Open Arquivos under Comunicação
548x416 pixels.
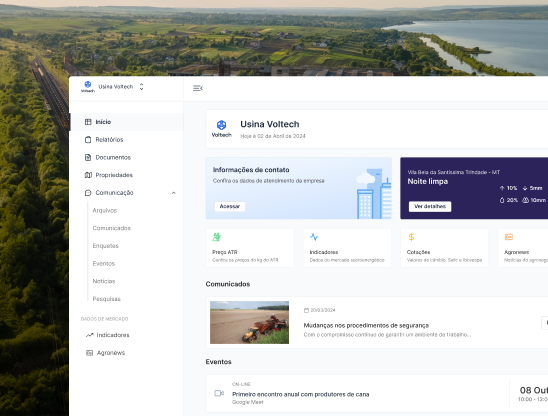tap(104, 210)
